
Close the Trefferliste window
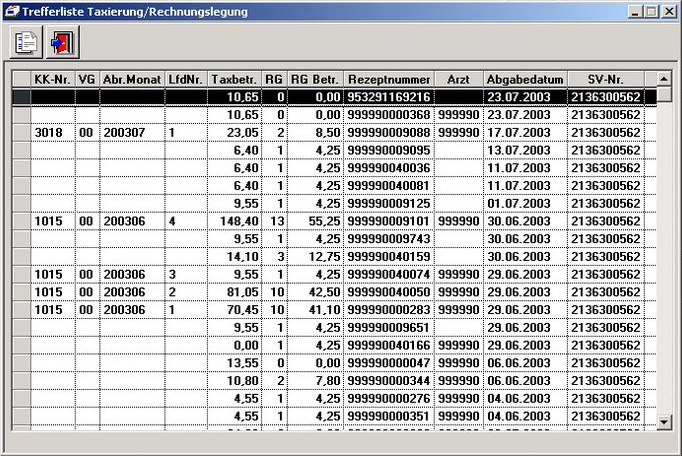[x=669, y=11]
